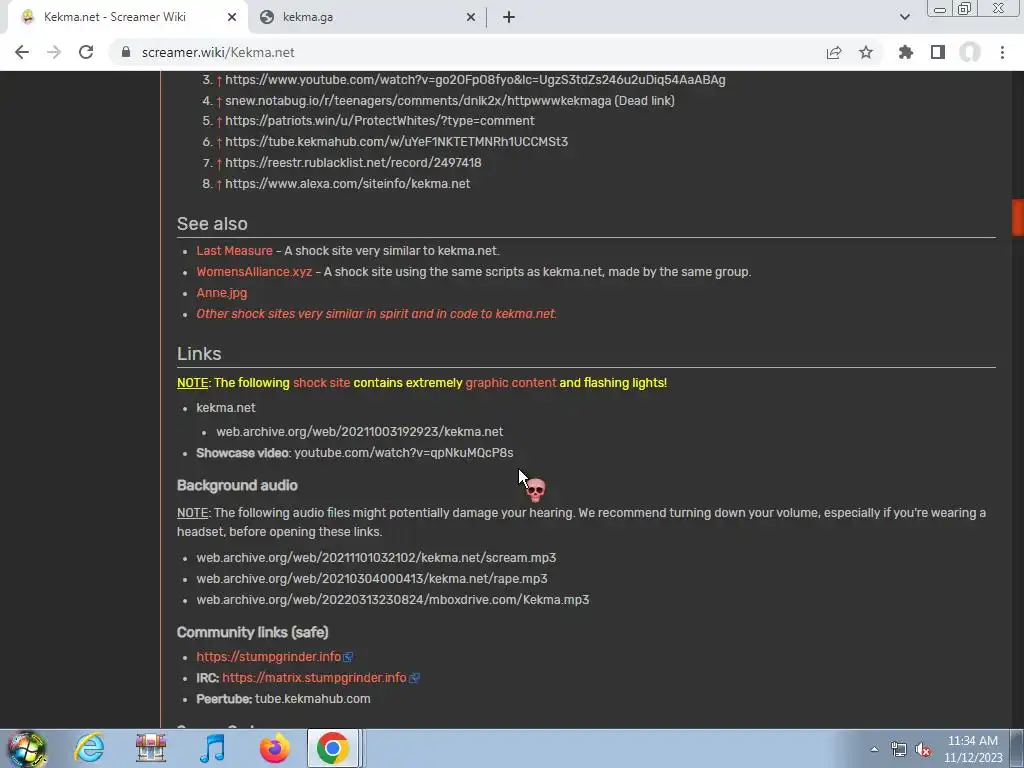
Task: Open a new browser tab
Action: [509, 17]
